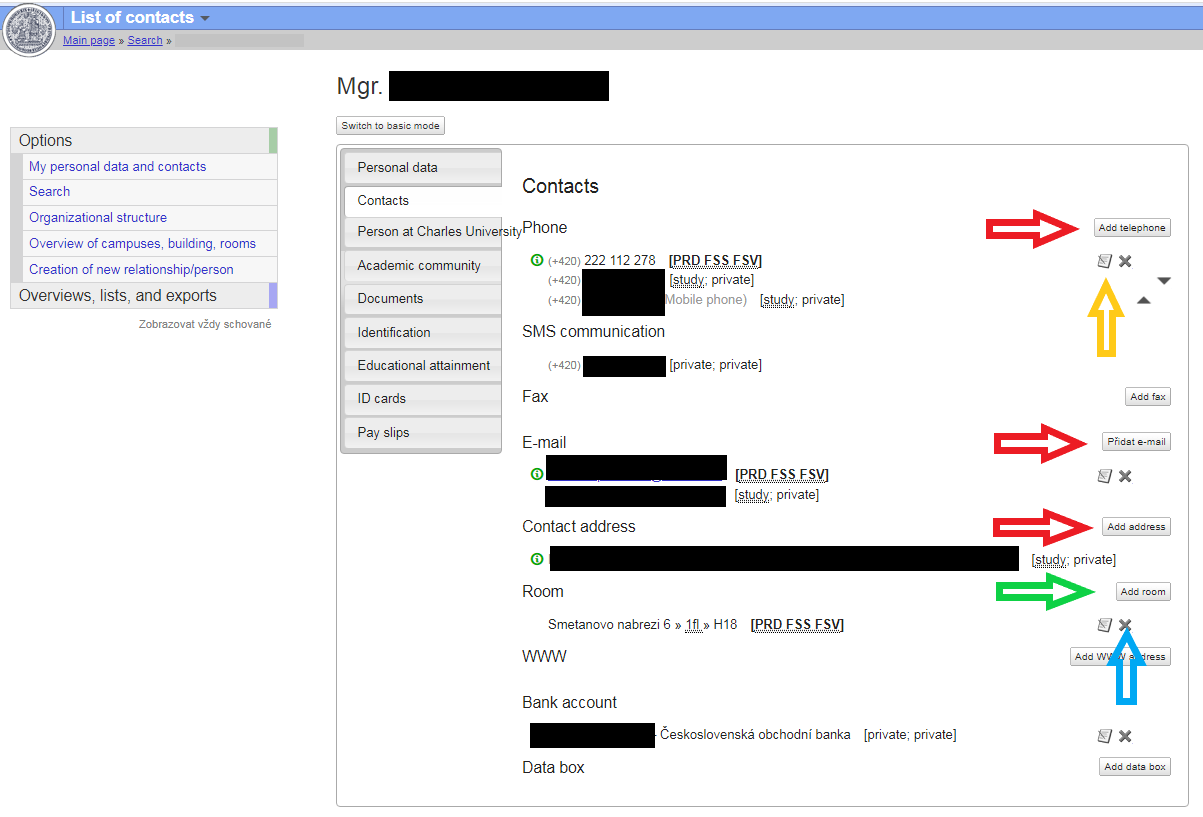This screenshot has height=817, width=1203.
Task: Click the Data box heading
Action: [x=553, y=768]
